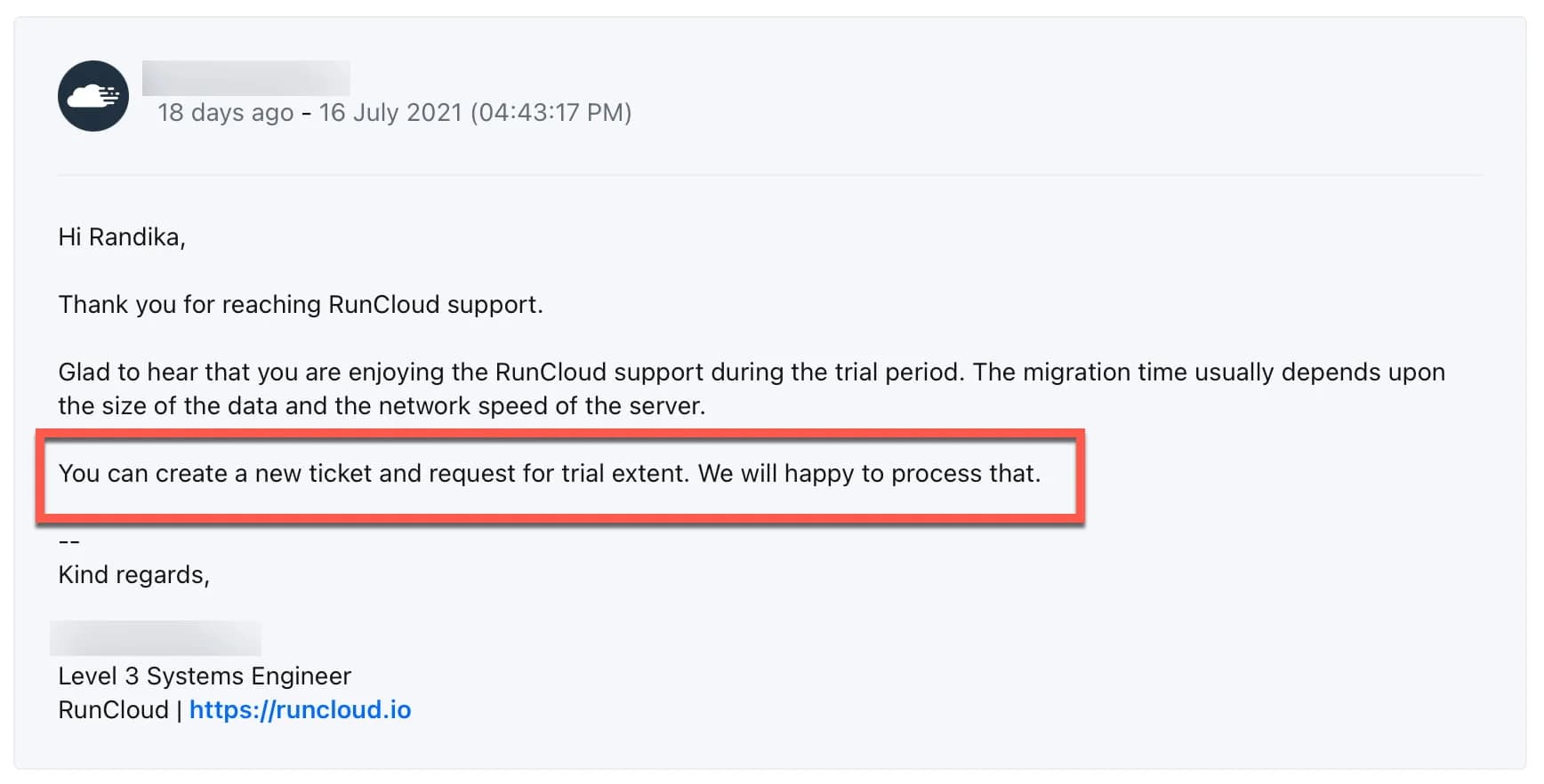Click the "RunCloud" text before the link
Image resolution: width=1544 pixels, height=784 pixels.
click(113, 710)
